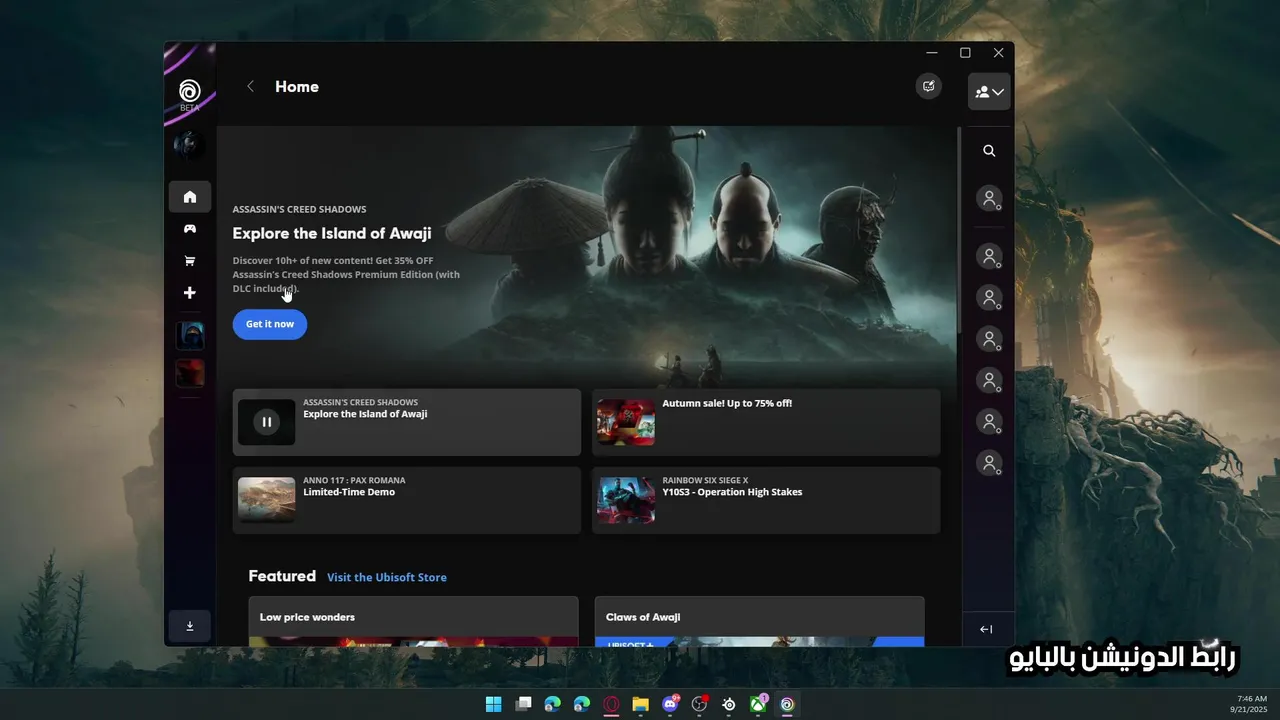Open the Windows Start menu

tap(493, 704)
